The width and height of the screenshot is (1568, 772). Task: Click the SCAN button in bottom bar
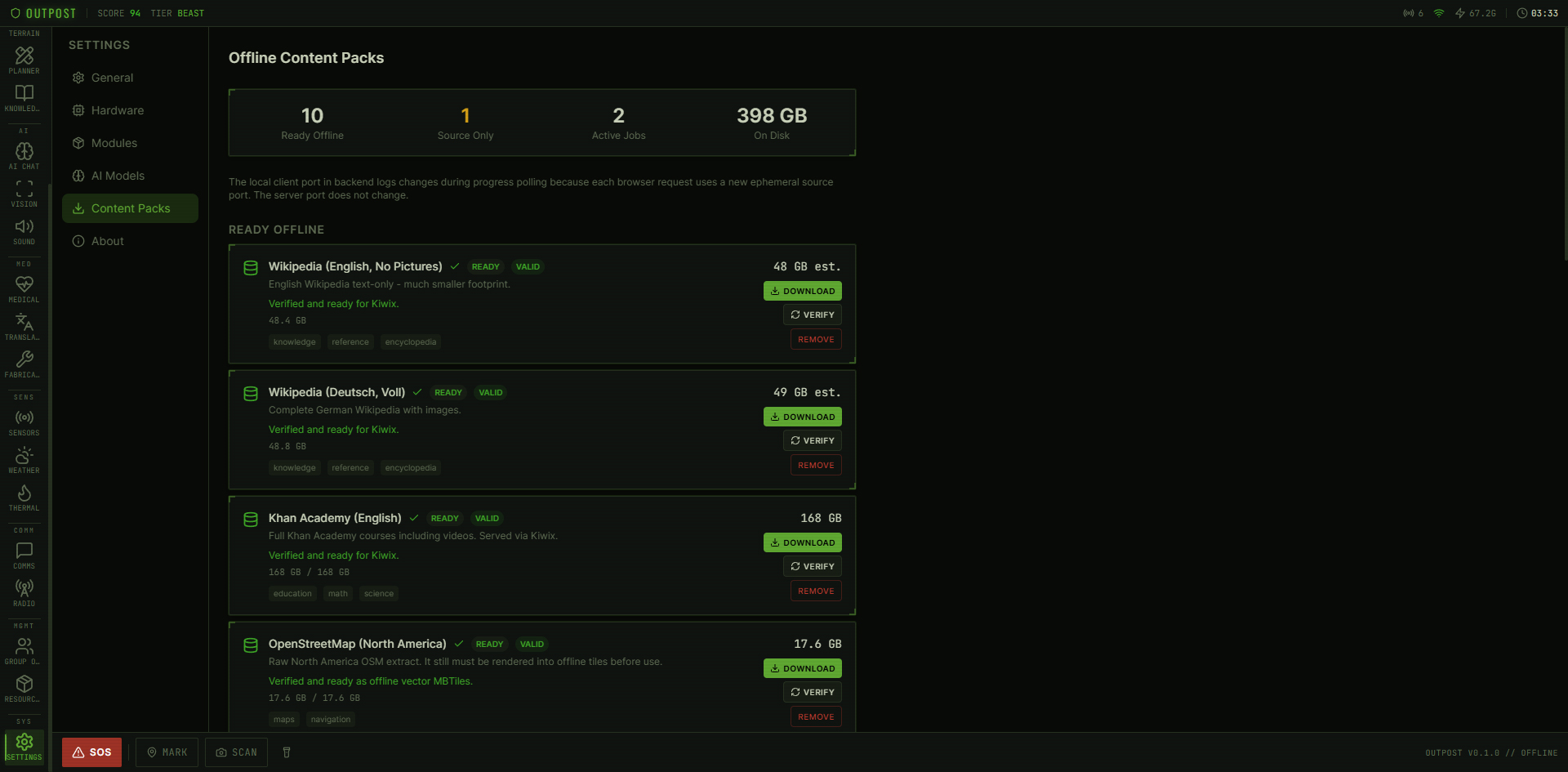[236, 752]
